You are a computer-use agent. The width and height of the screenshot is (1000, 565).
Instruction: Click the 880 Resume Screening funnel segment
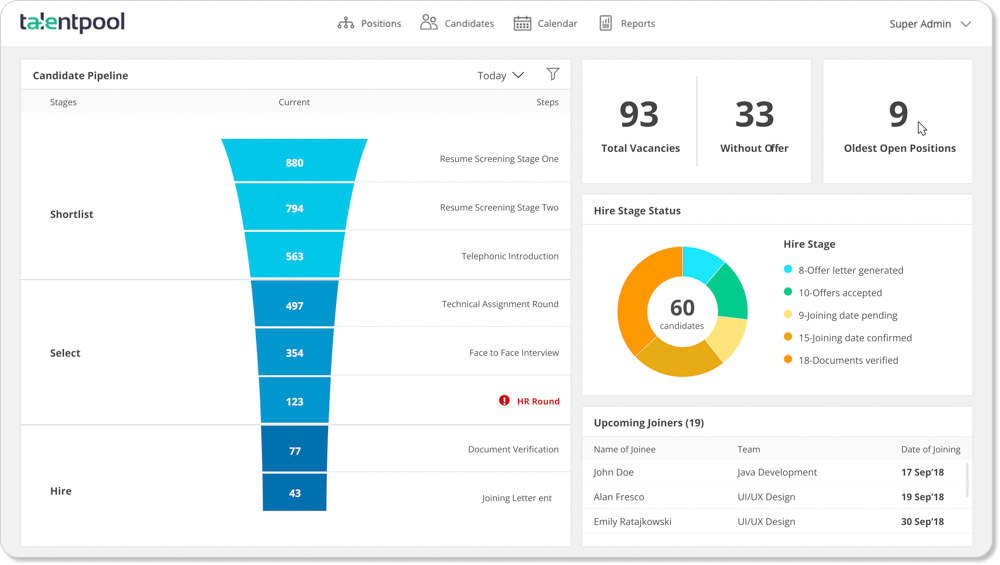[x=294, y=161]
